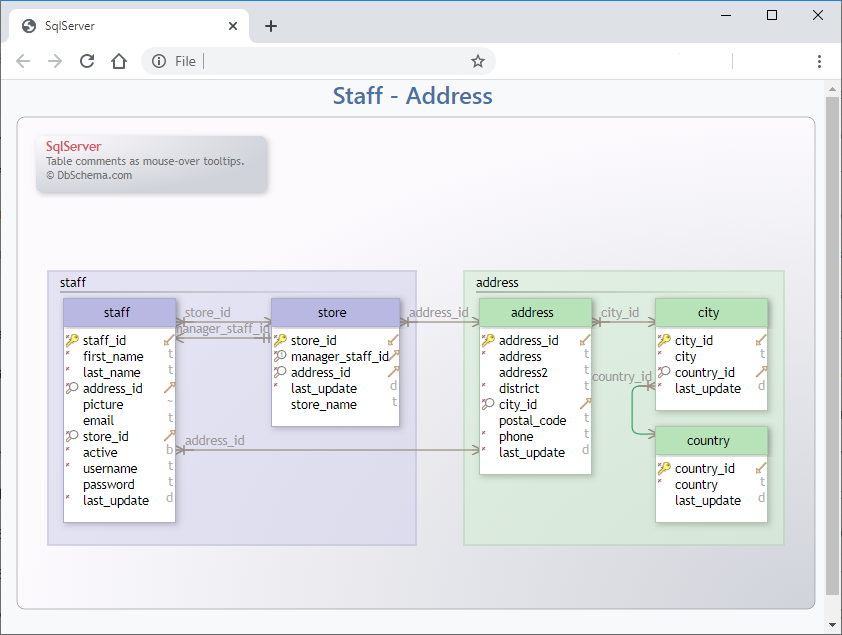Click the store table header
842x635 pixels.
(x=336, y=312)
